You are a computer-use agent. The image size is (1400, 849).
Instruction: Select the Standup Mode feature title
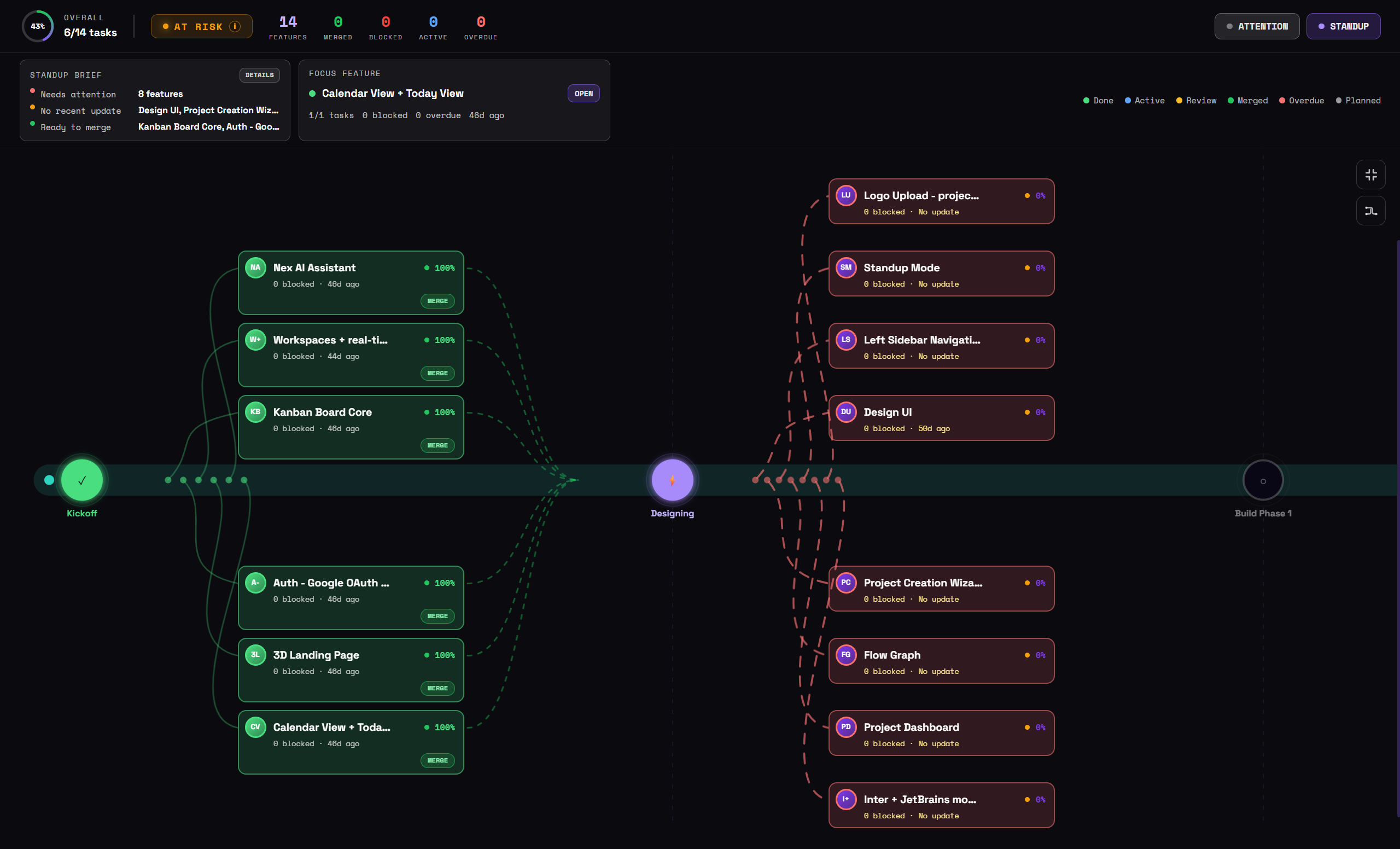click(902, 268)
